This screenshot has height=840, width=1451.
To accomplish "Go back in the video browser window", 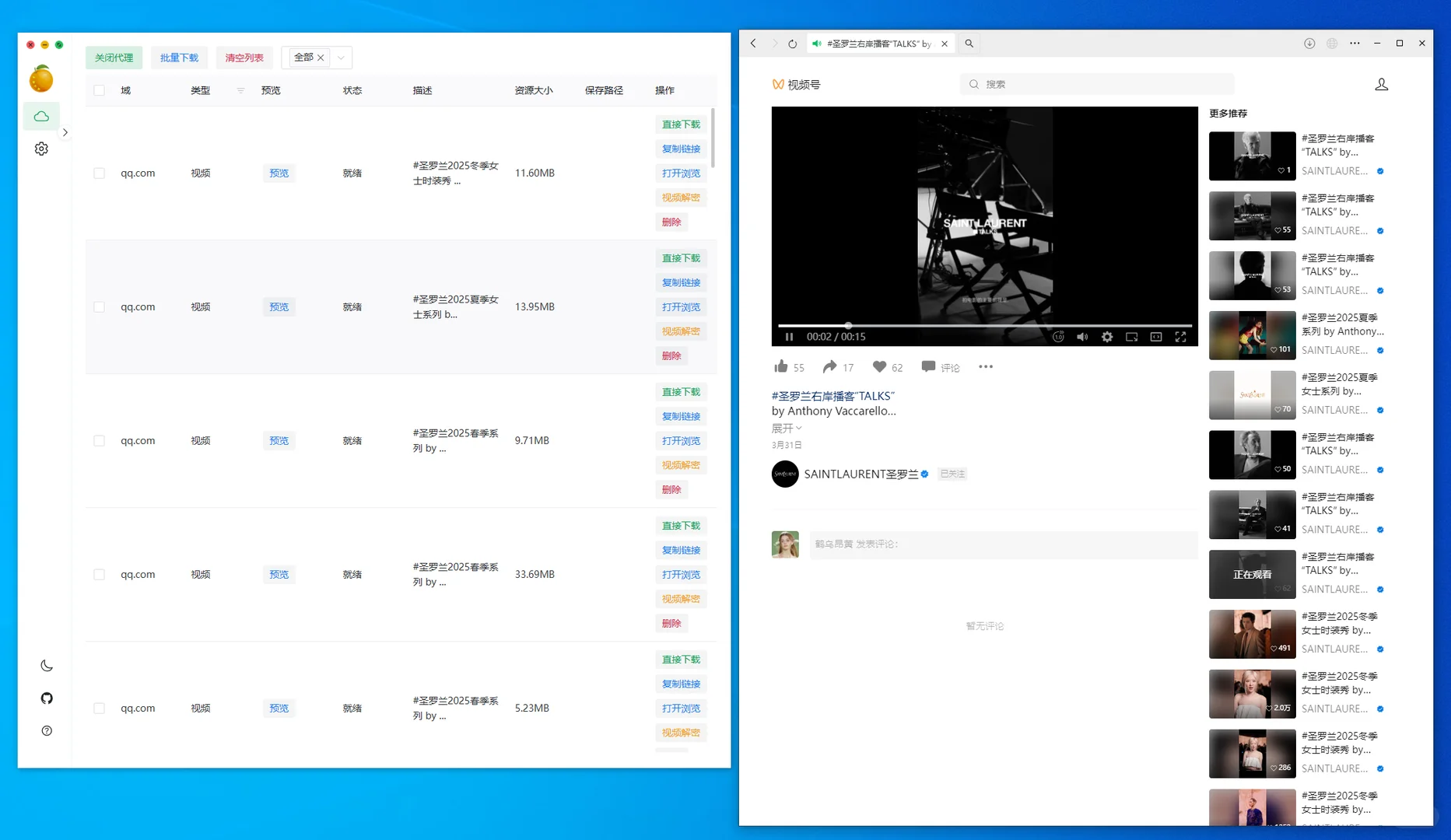I will tap(753, 44).
